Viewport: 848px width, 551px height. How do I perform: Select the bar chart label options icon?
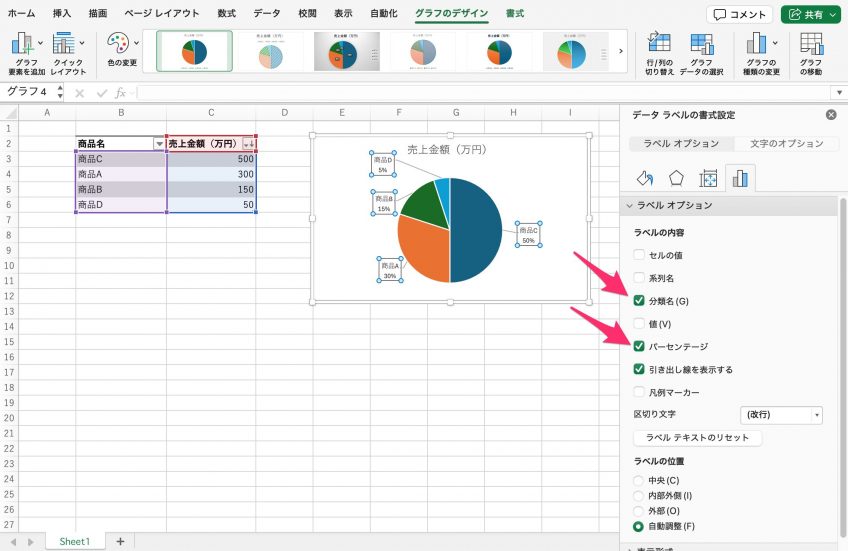click(x=740, y=178)
